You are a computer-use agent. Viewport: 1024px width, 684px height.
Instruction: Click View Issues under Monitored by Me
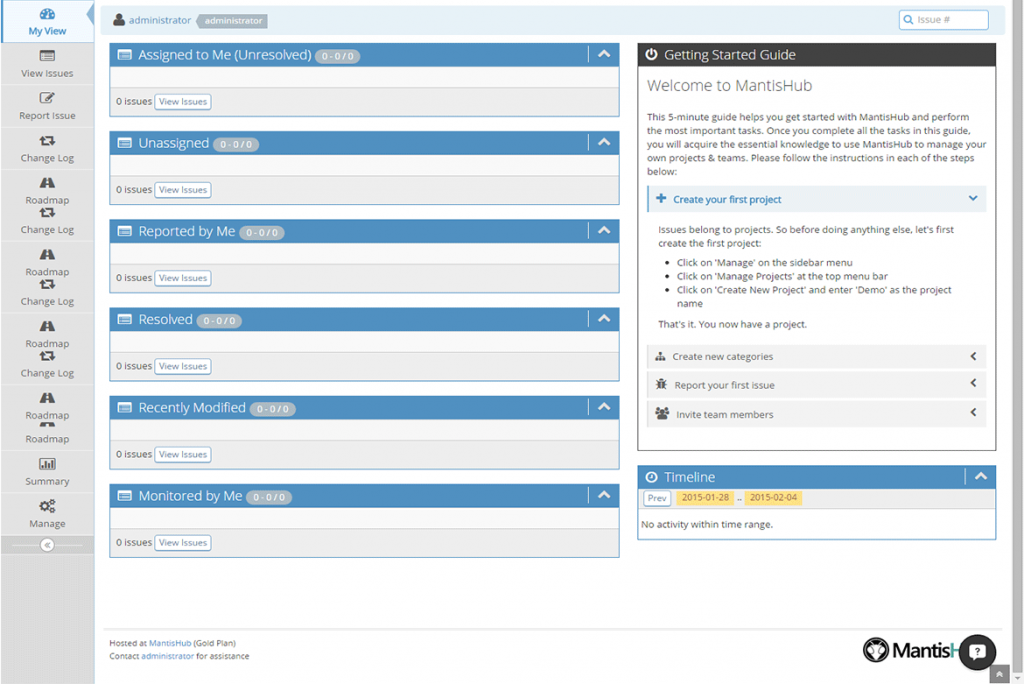coord(183,543)
